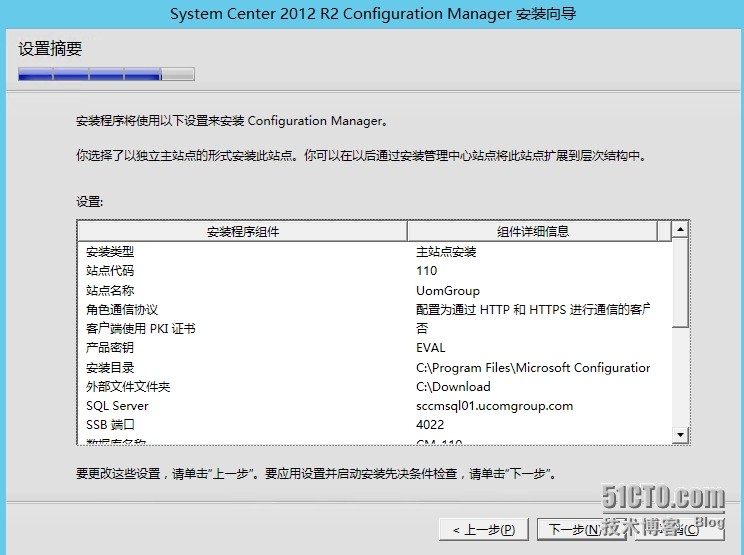Click the C:\Download folder value

coord(453,387)
